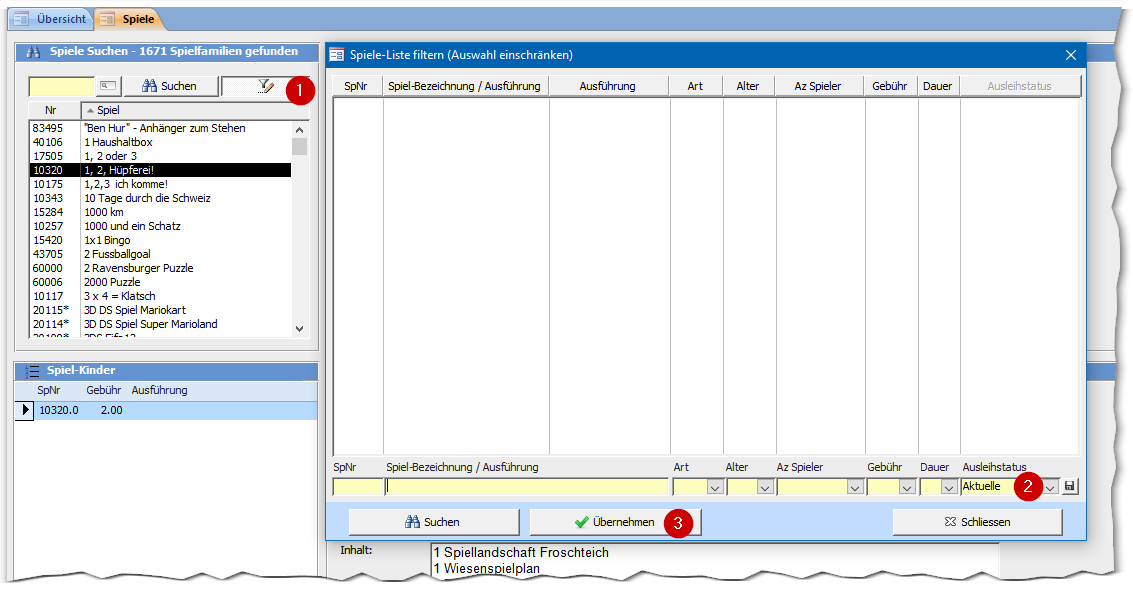Image resolution: width=1133 pixels, height=592 pixels.
Task: Click the SpNr column header in filter results
Action: pos(357,86)
